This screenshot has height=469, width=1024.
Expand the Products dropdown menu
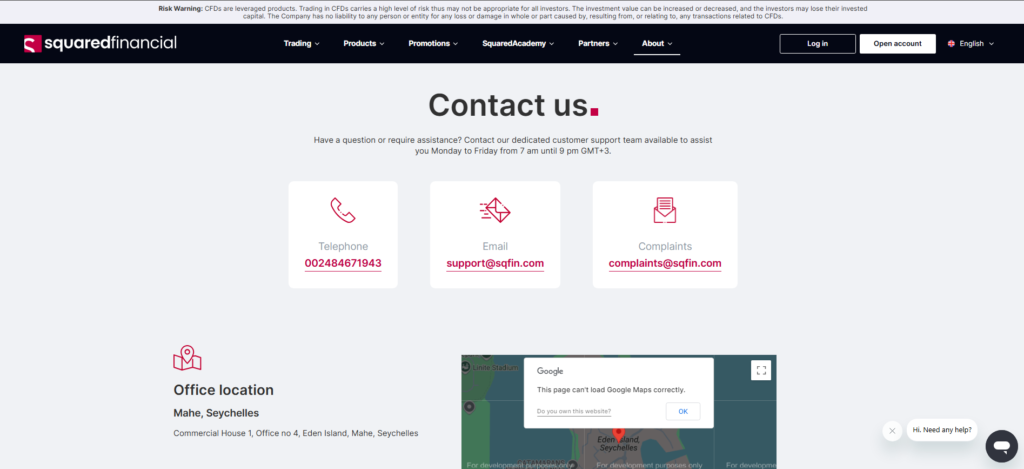(364, 44)
